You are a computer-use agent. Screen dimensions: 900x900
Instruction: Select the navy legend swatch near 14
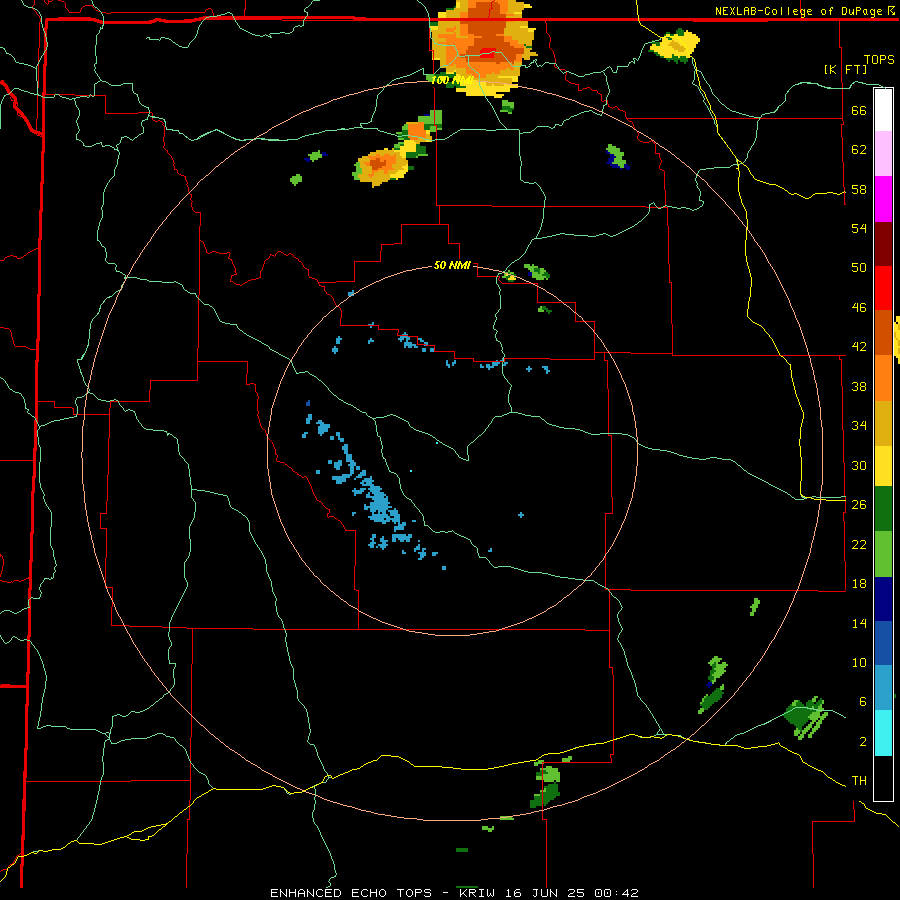[x=883, y=599]
